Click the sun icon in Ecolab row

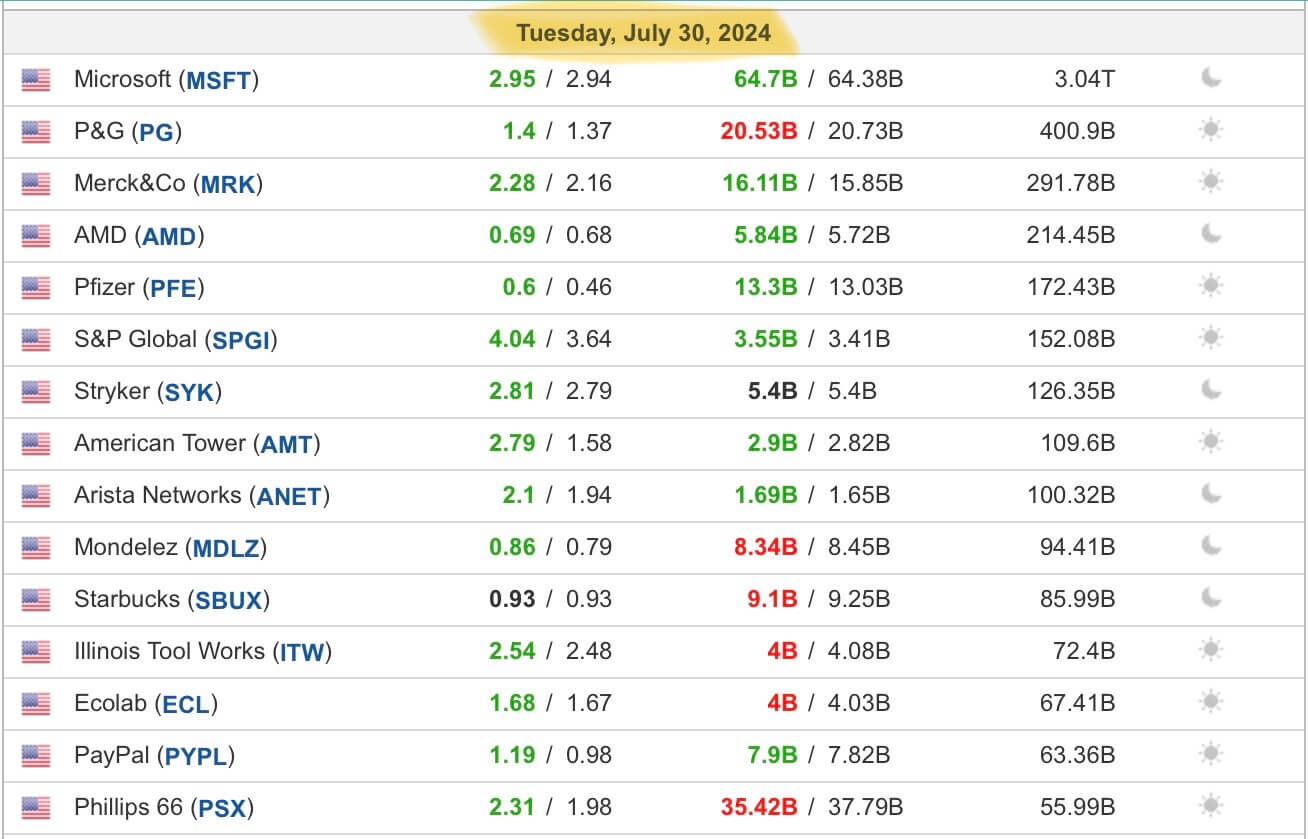coord(1211,702)
